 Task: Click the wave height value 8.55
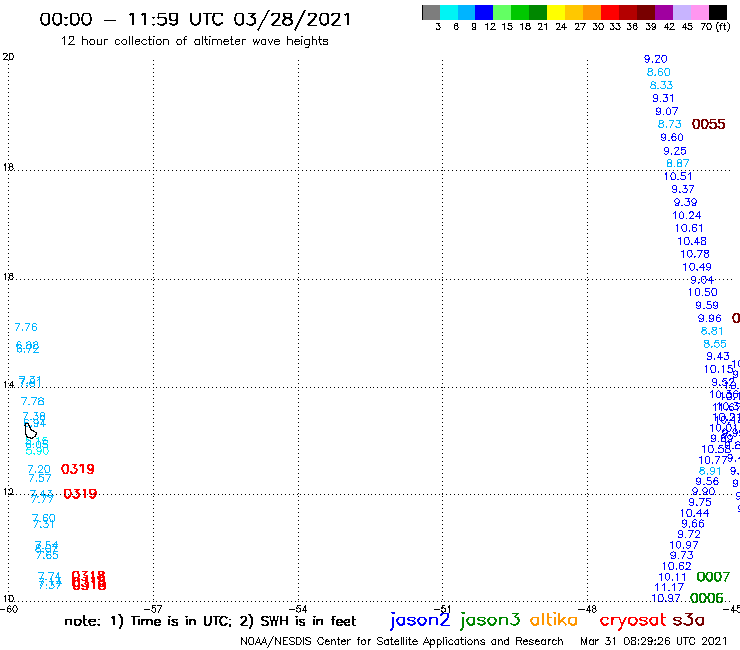[715, 344]
